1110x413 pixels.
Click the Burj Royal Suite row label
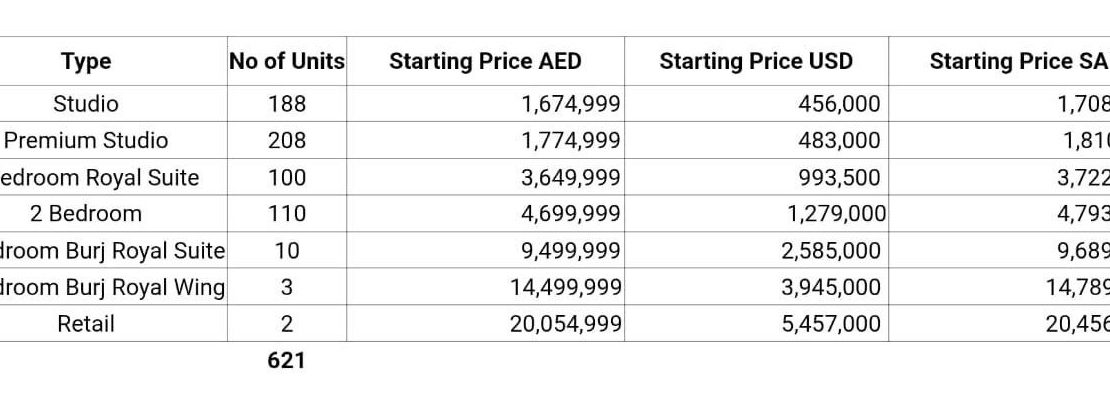pyautogui.click(x=112, y=251)
